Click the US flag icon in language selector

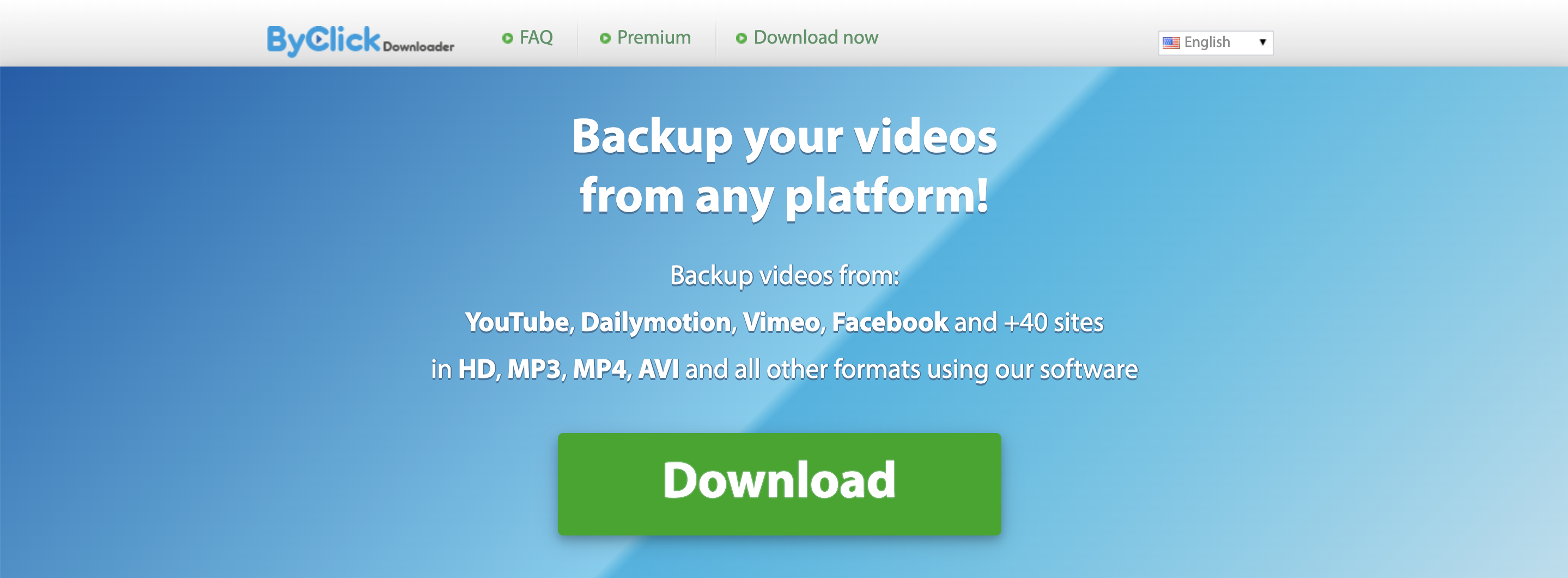1171,43
